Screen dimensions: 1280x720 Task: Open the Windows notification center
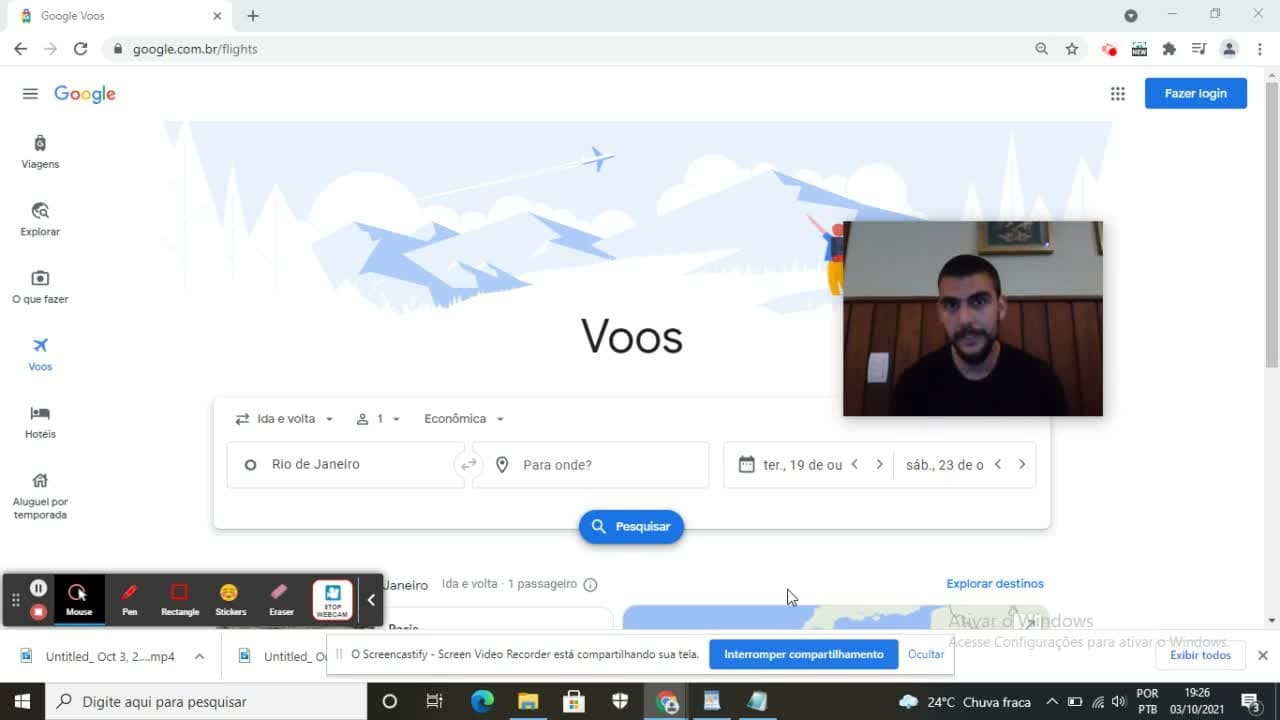pyautogui.click(x=1250, y=702)
